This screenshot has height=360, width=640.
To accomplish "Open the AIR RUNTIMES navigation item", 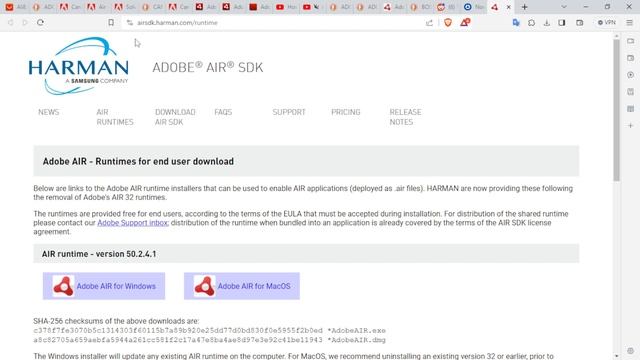I will 115,117.
